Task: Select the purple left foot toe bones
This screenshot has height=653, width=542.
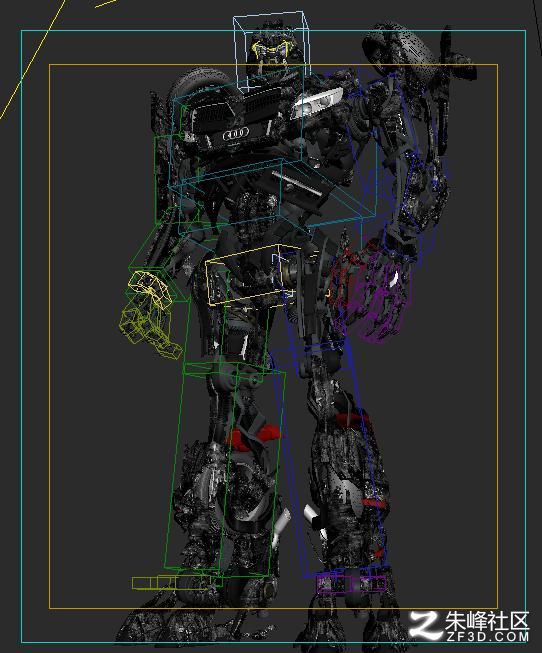Action: click(351, 584)
